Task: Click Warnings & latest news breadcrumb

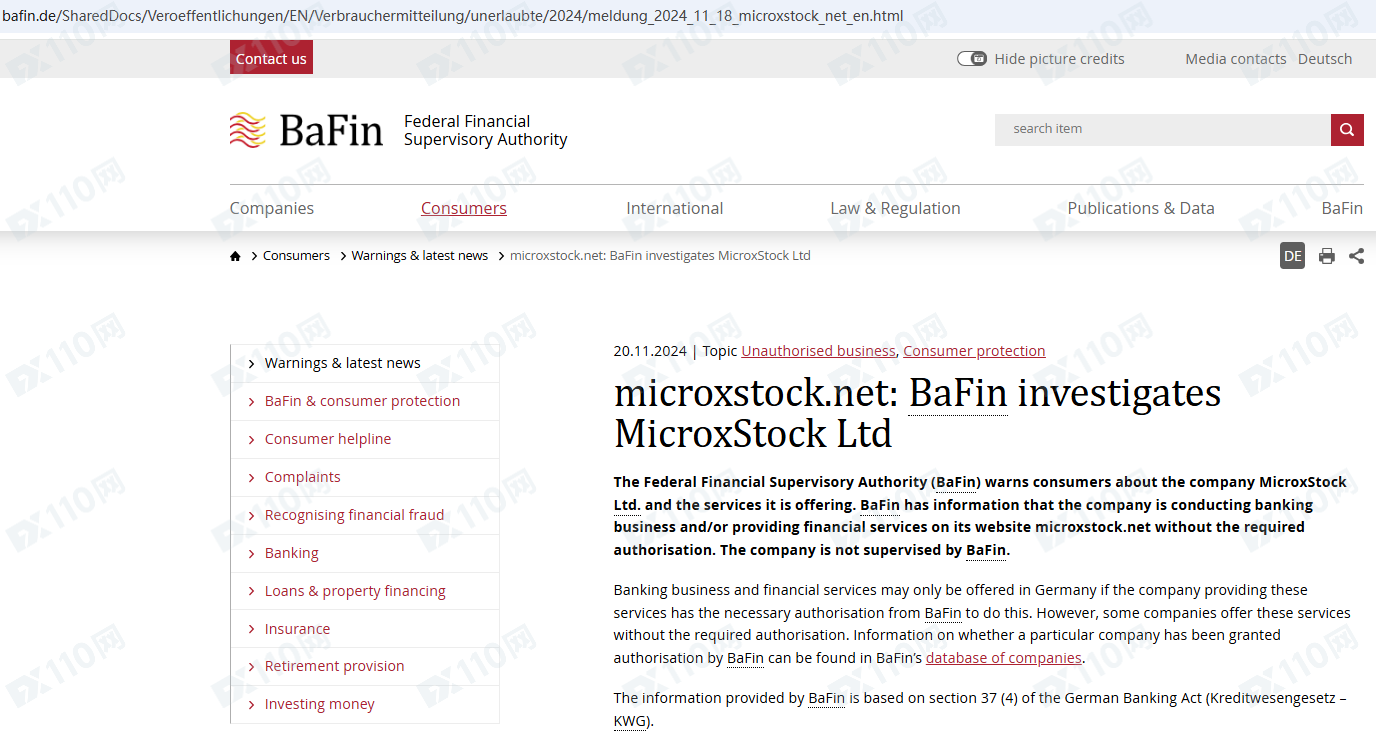Action: point(419,256)
